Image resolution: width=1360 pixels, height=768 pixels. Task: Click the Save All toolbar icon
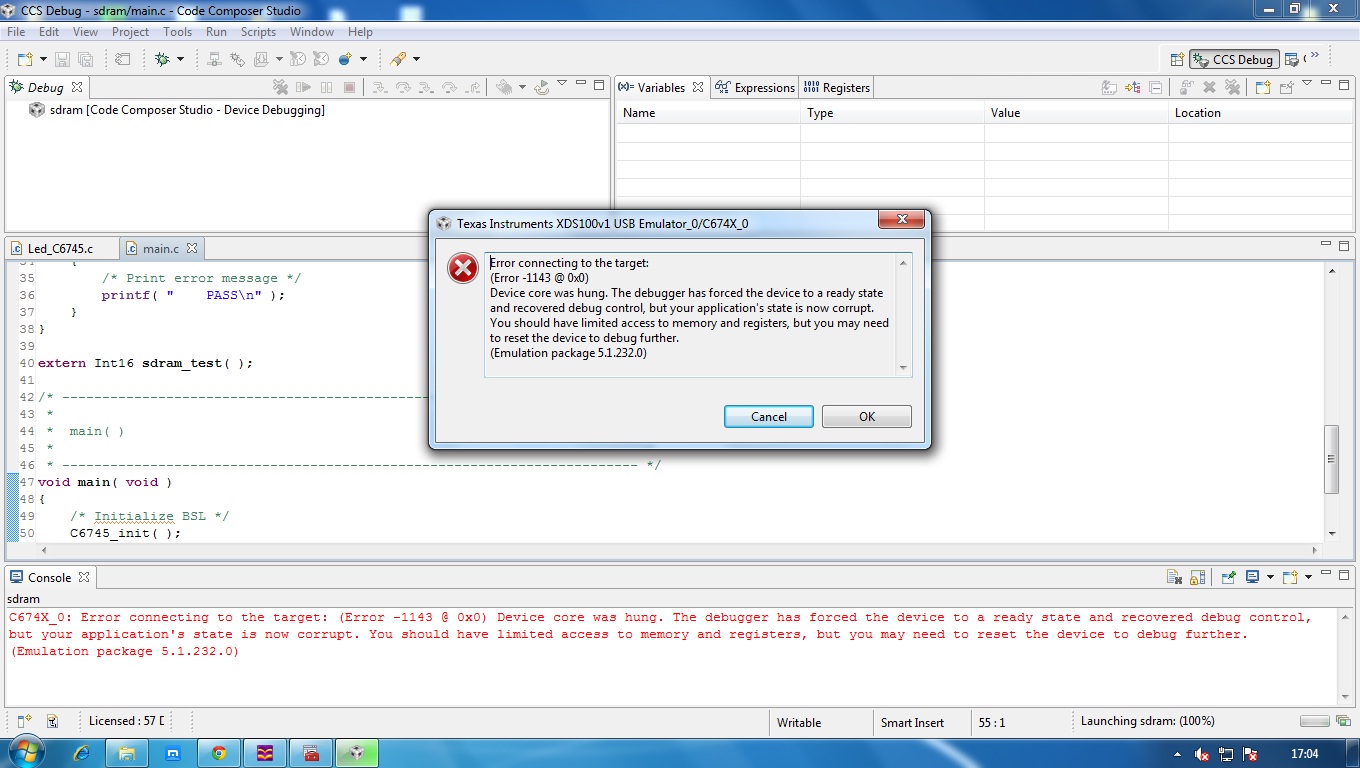pos(86,59)
